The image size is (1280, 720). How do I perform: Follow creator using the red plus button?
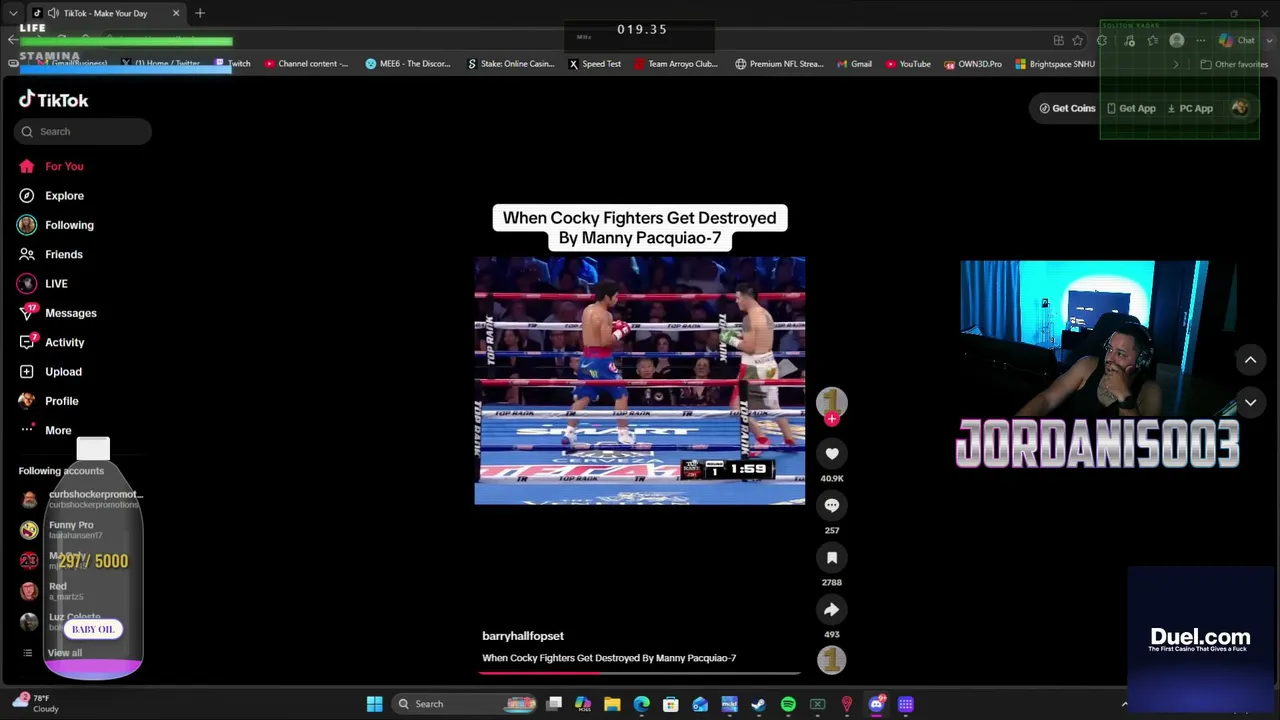click(832, 420)
